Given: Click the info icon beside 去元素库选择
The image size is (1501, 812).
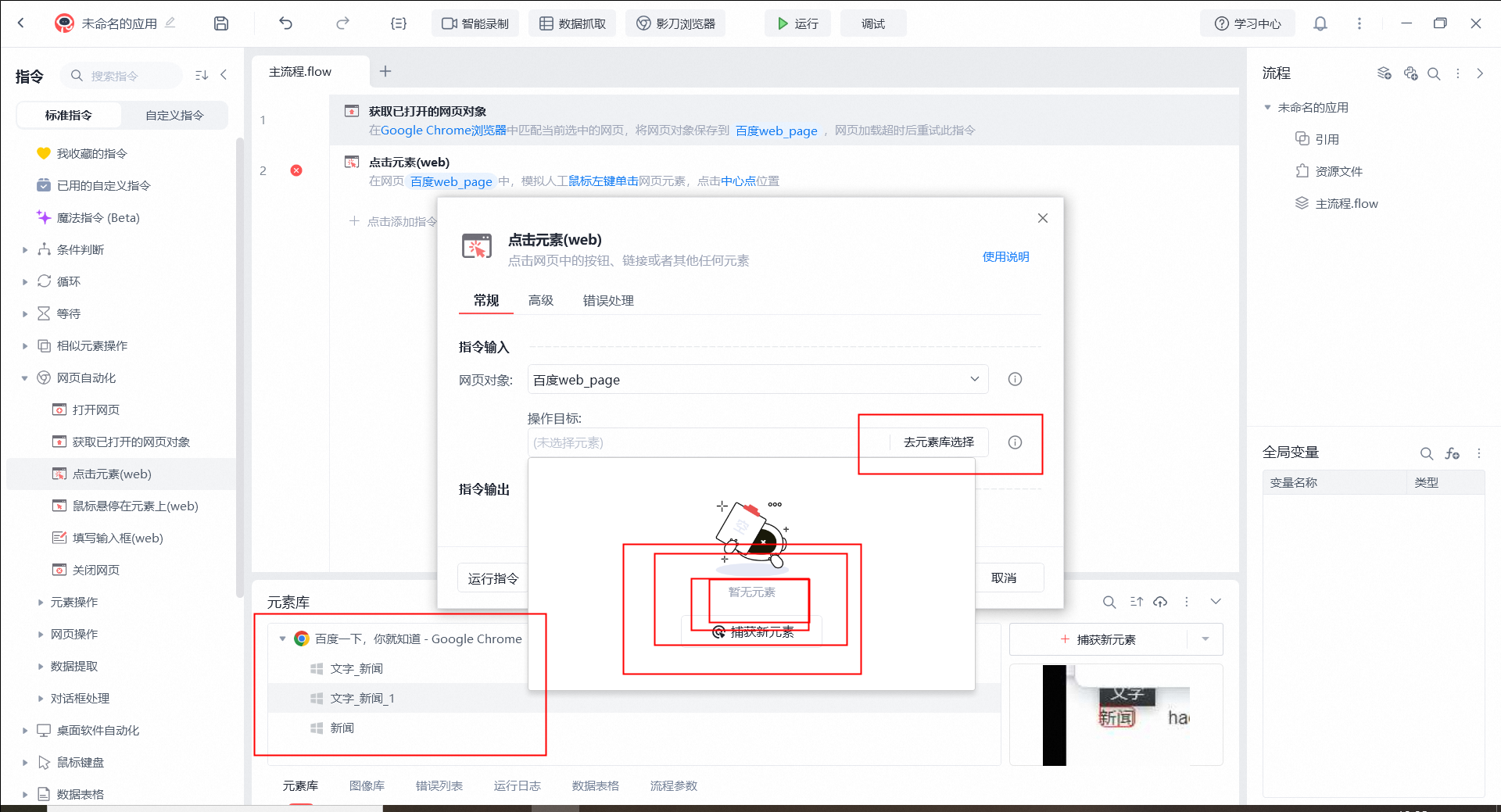Looking at the screenshot, I should coord(1015,442).
